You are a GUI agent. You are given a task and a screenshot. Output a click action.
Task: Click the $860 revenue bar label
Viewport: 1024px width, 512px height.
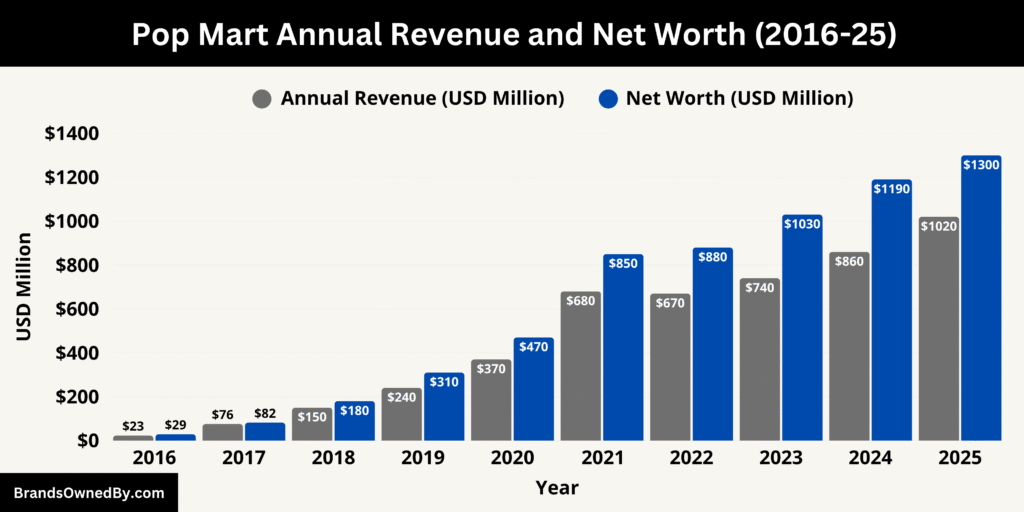tap(850, 262)
